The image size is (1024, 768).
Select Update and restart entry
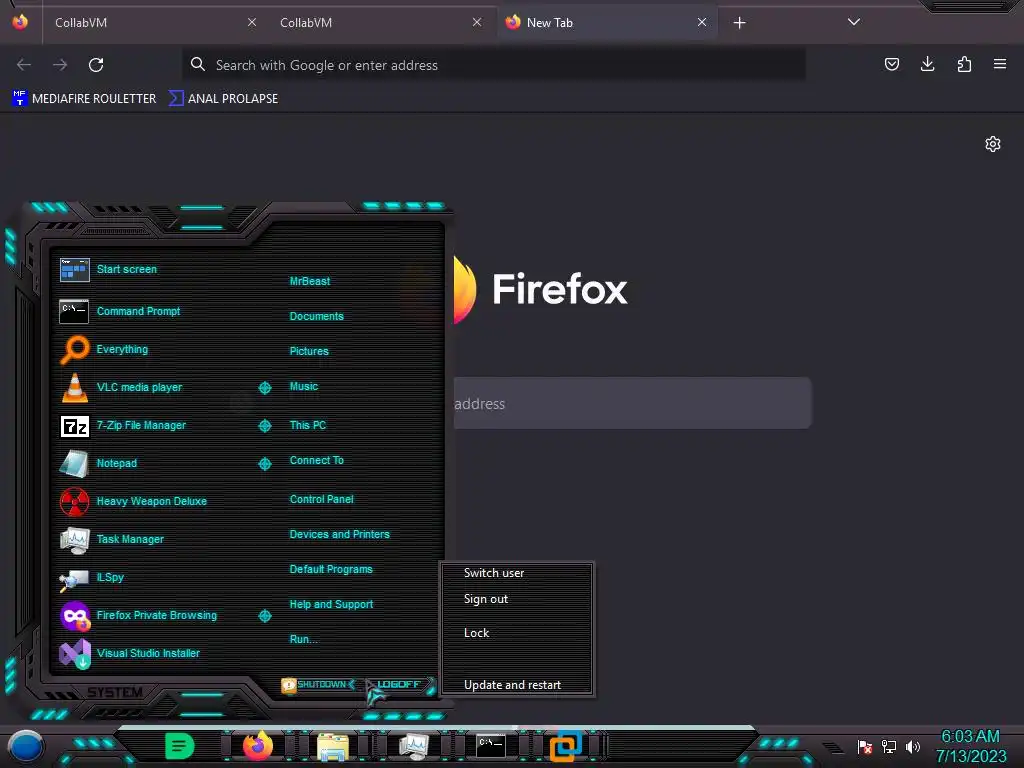pyautogui.click(x=512, y=685)
